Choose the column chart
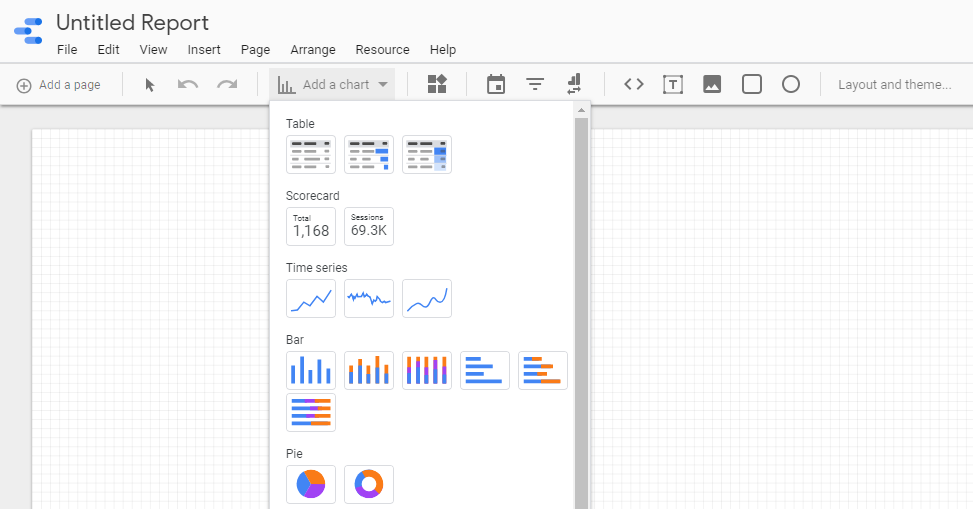The image size is (973, 509). tap(311, 371)
